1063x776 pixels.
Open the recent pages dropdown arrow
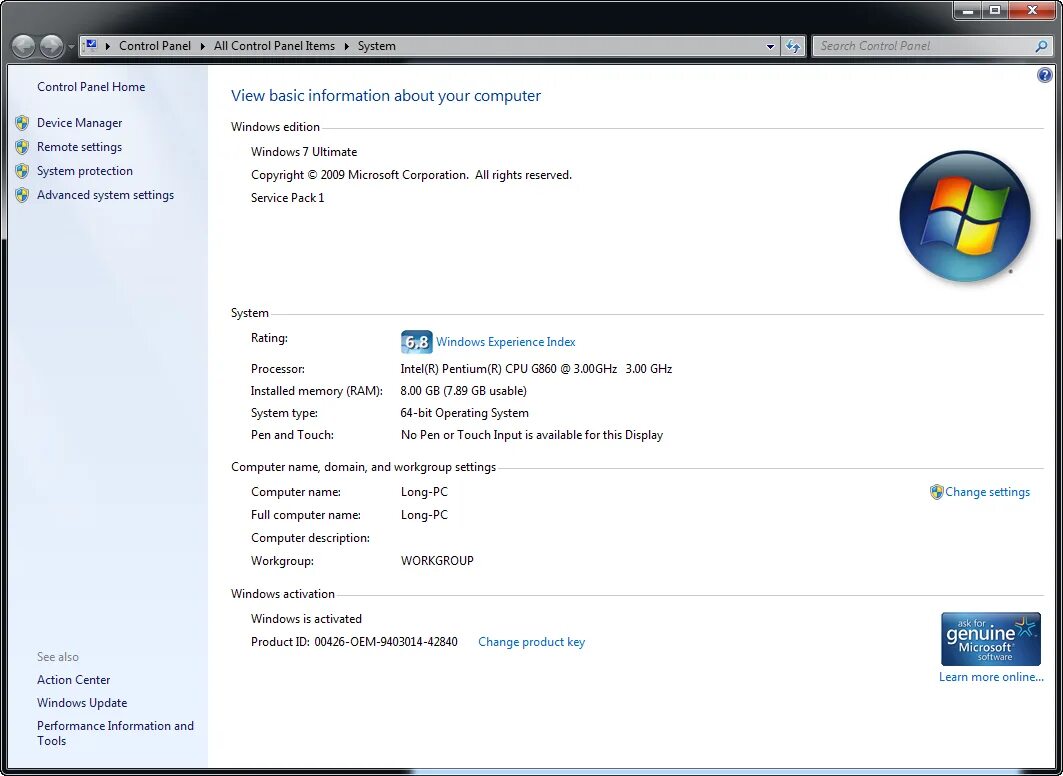[x=71, y=47]
